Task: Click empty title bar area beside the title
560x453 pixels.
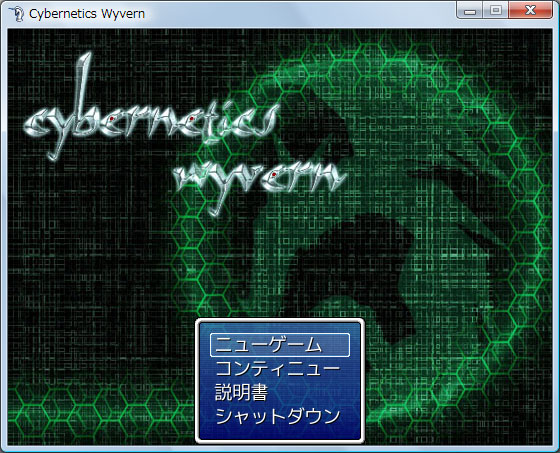Action: click(x=300, y=14)
